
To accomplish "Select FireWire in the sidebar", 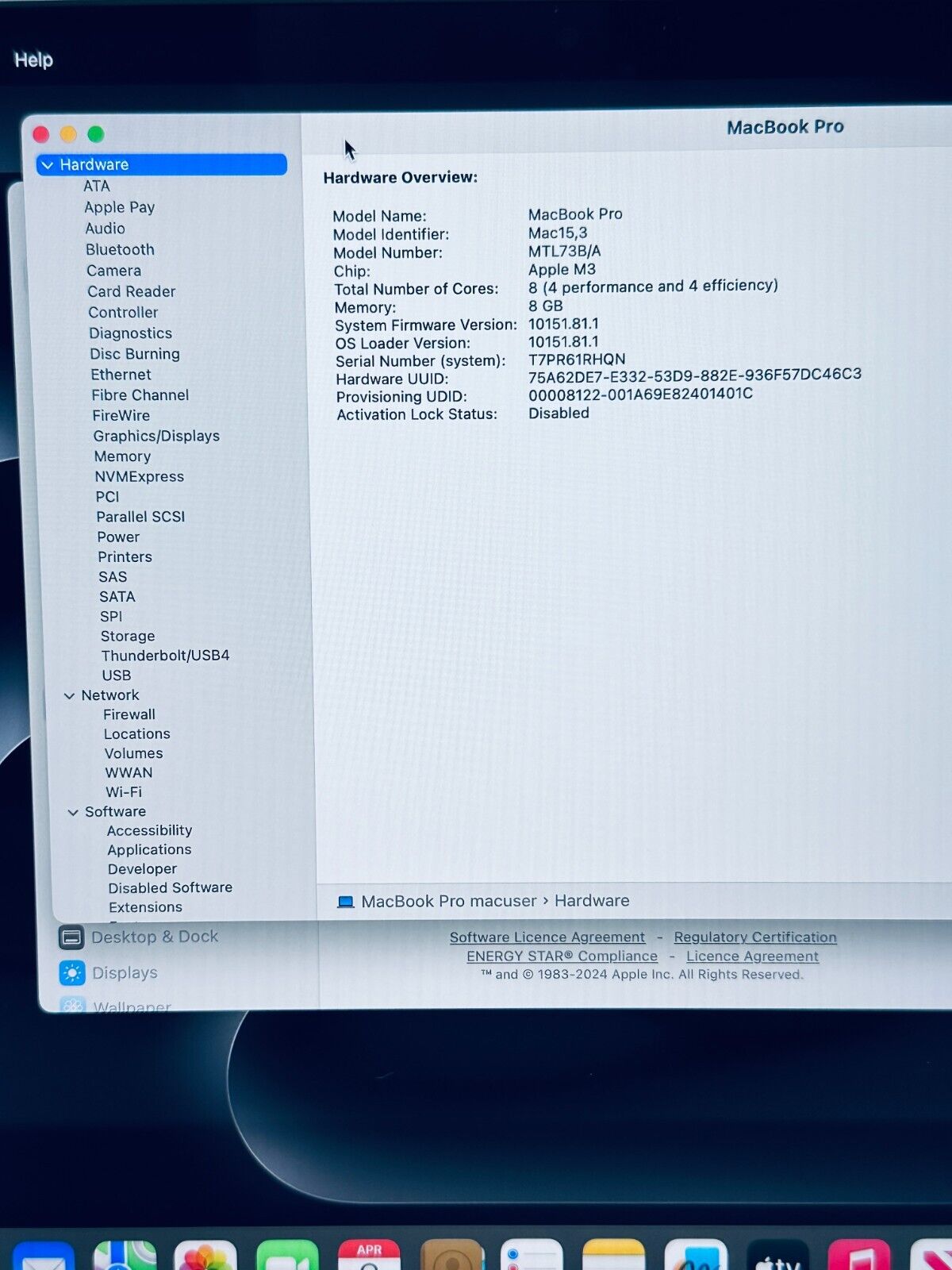I will 121,416.
